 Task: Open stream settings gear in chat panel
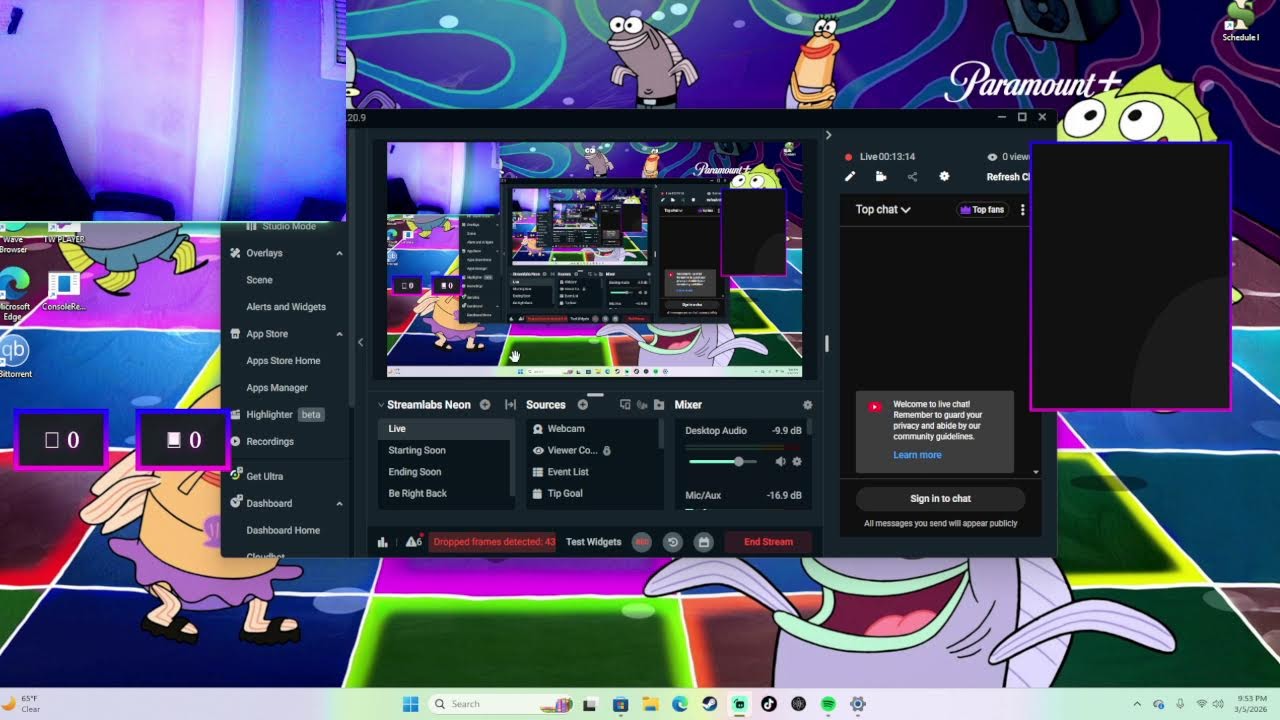point(944,177)
